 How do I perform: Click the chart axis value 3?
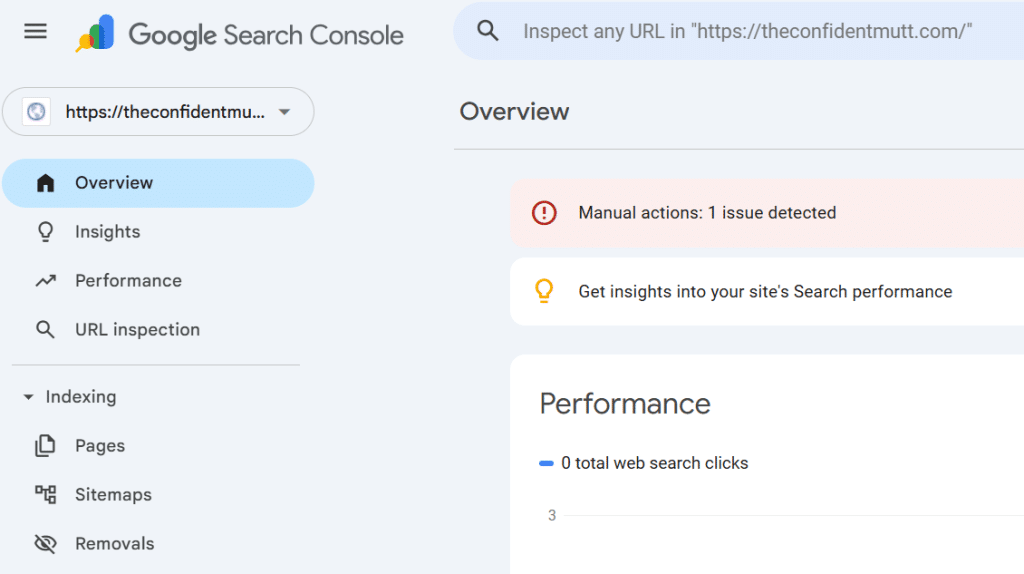[x=552, y=515]
